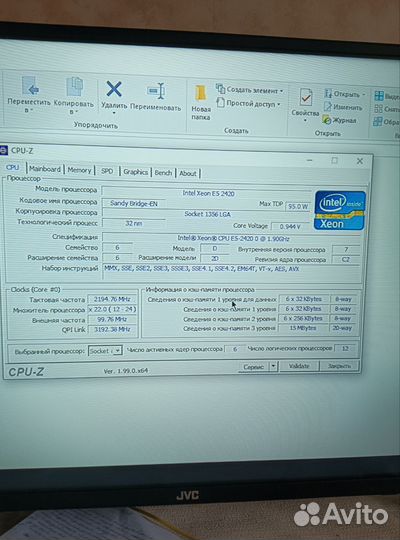This screenshot has width=400, height=540.
Task: Click the 3192.38 MHz QPI Link value
Action: click(112, 329)
